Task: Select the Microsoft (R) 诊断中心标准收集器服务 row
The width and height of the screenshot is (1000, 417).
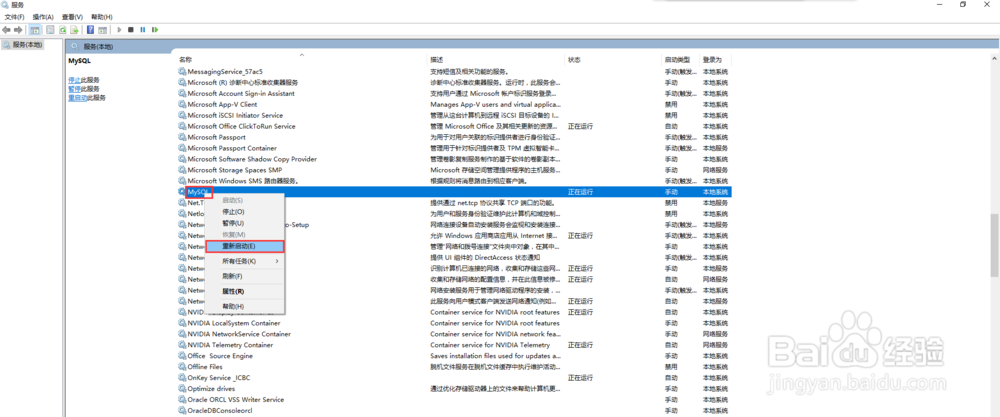Action: 454,82
